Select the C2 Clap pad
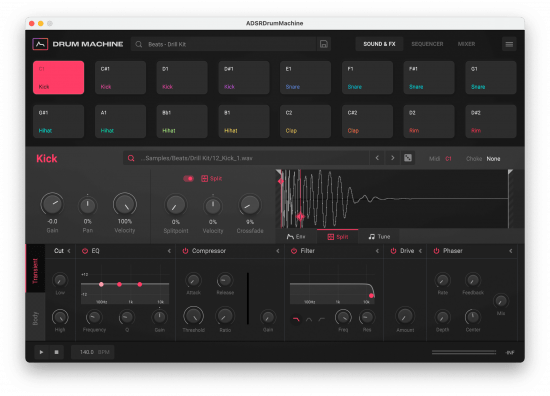This screenshot has height=396, width=550. (306, 121)
